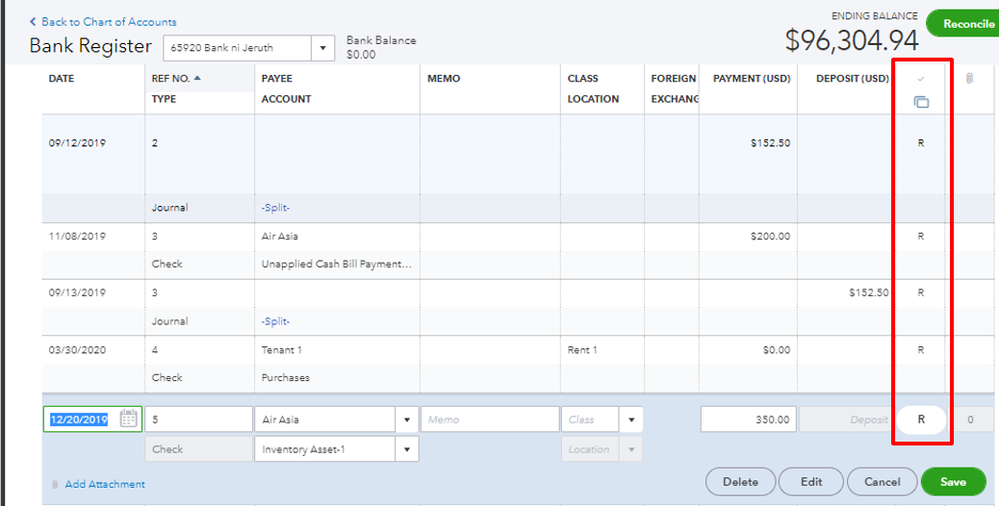Open the bank account selector dropdown
Screen dimensions: 999x506
pos(323,48)
